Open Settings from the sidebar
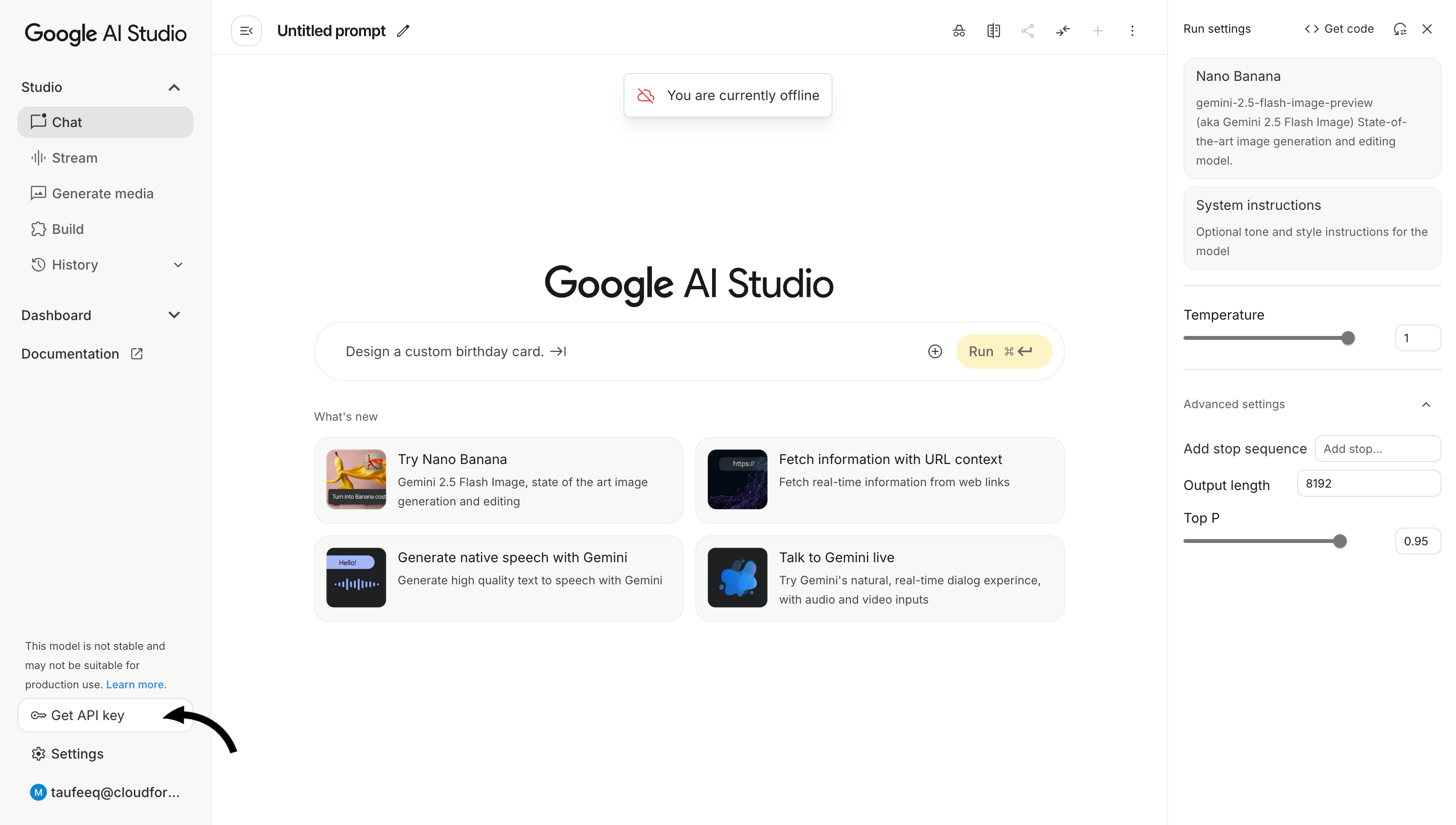 77,754
